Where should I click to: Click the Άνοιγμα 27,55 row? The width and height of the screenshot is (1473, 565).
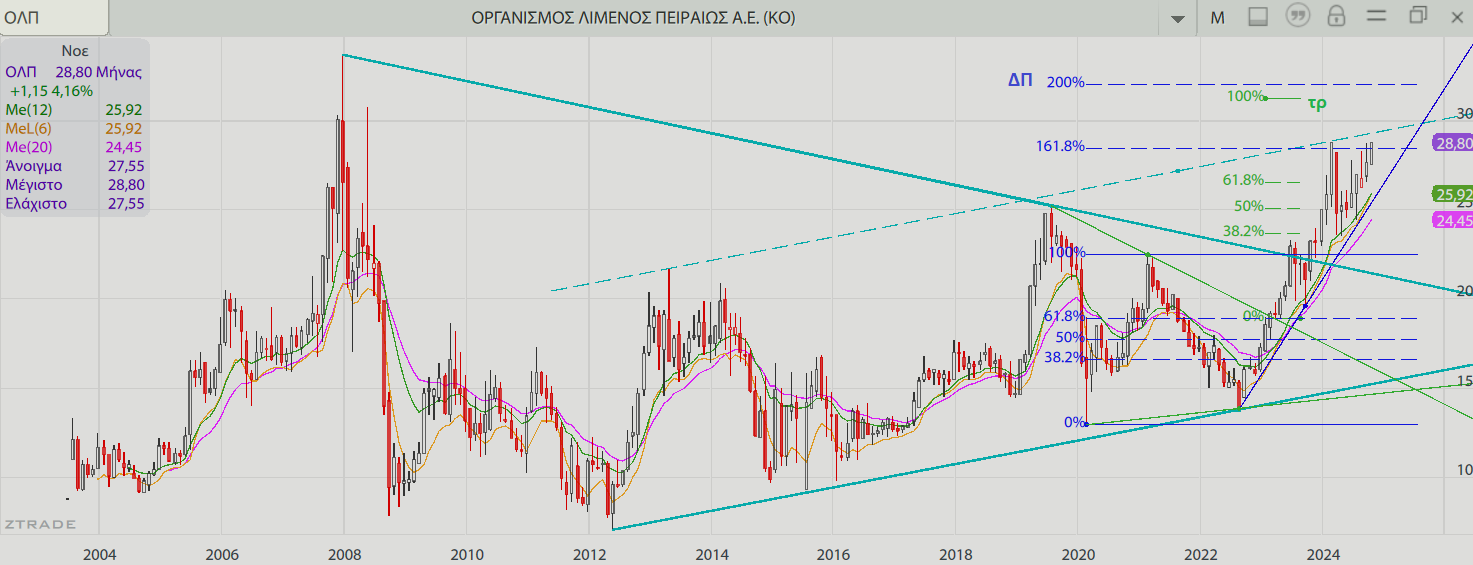click(x=74, y=166)
